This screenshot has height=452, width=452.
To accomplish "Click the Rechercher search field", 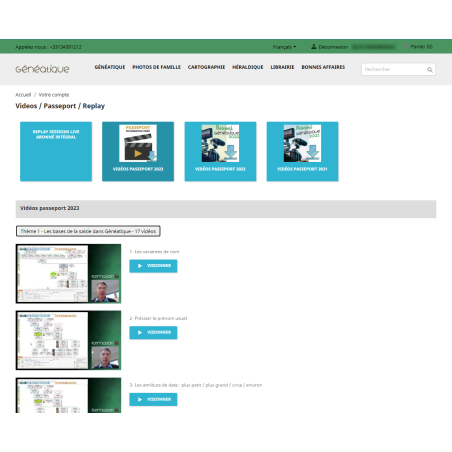I will [398, 69].
